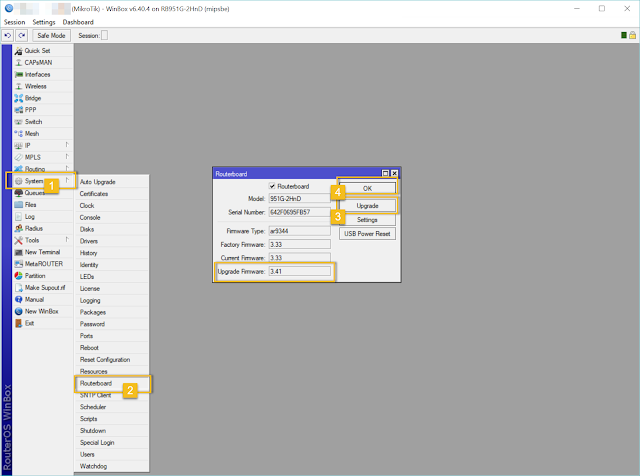Click Exit in the sidebar

(x=43, y=323)
